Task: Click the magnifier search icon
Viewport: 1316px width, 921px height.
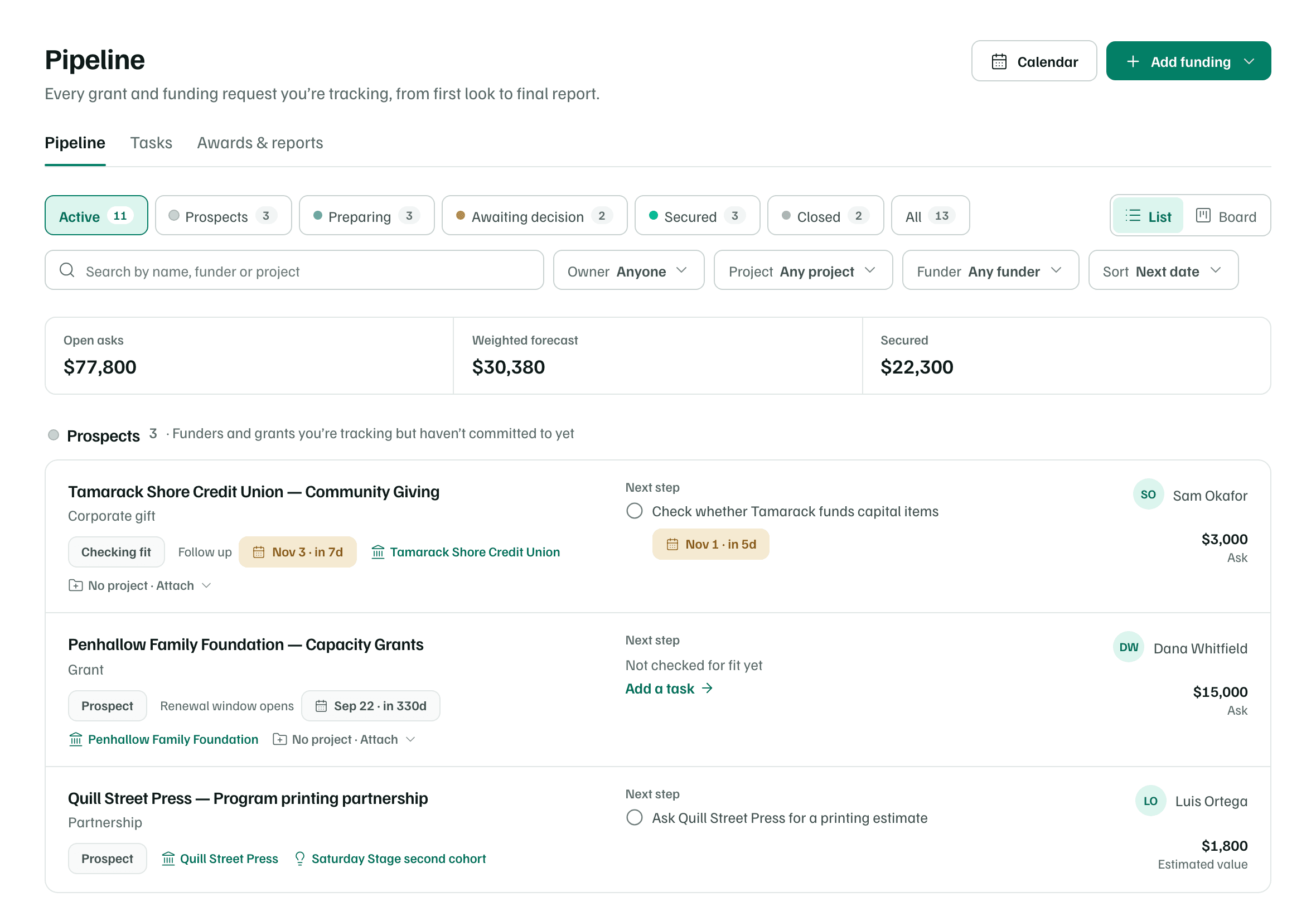Action: click(x=67, y=270)
